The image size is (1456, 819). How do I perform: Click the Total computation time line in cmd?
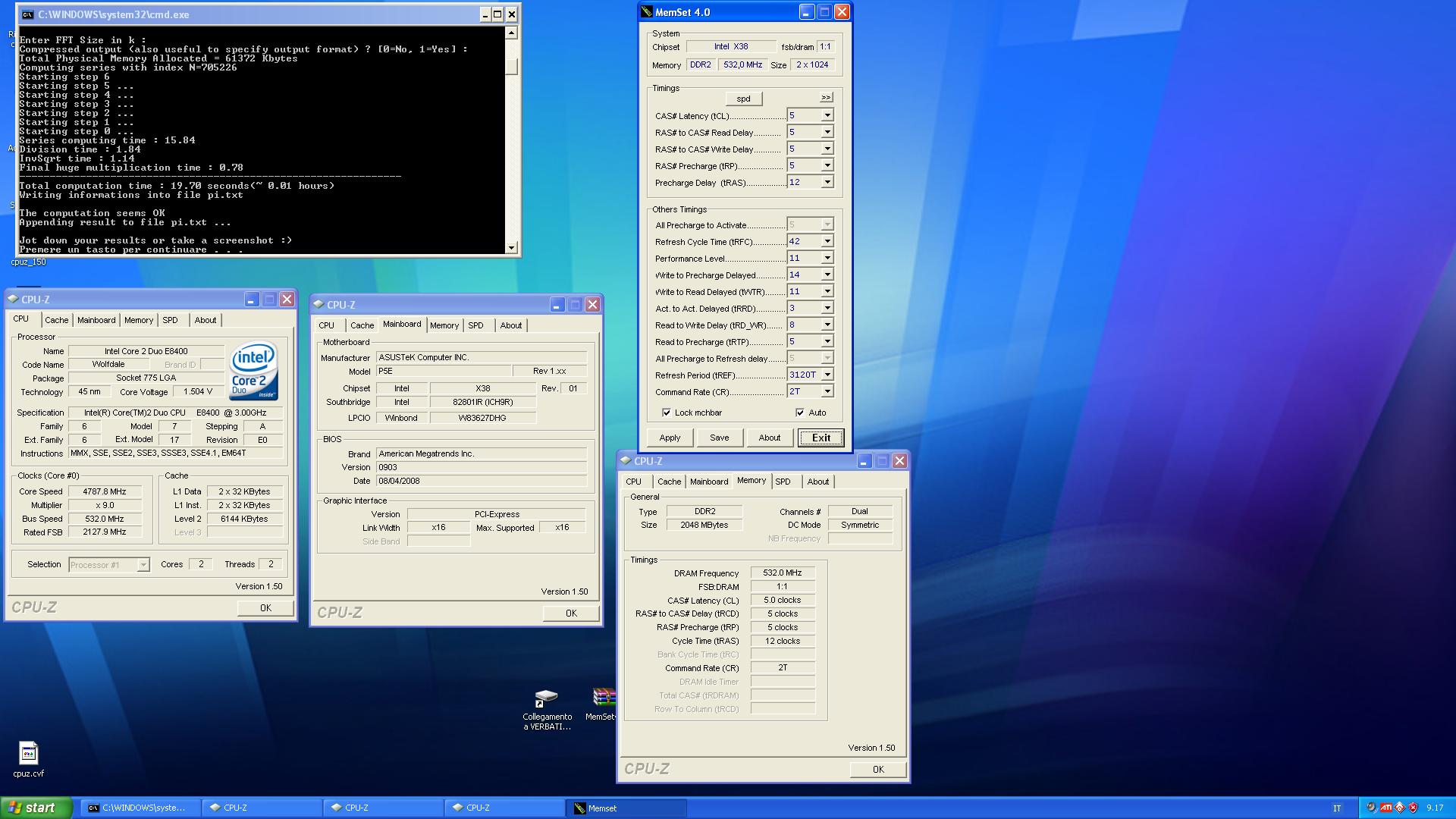(x=177, y=186)
